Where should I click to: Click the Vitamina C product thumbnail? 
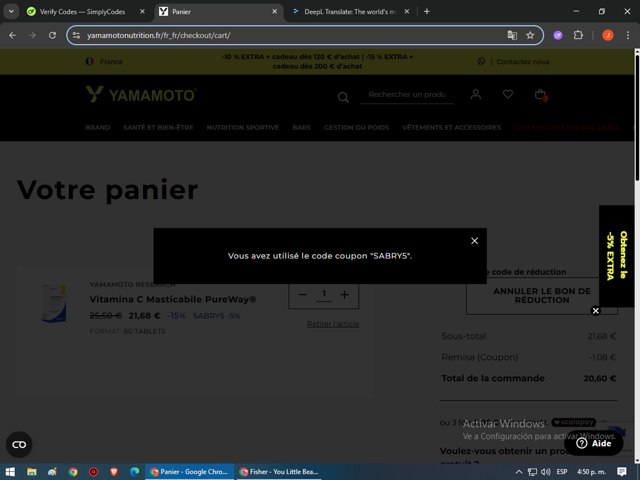[x=54, y=304]
